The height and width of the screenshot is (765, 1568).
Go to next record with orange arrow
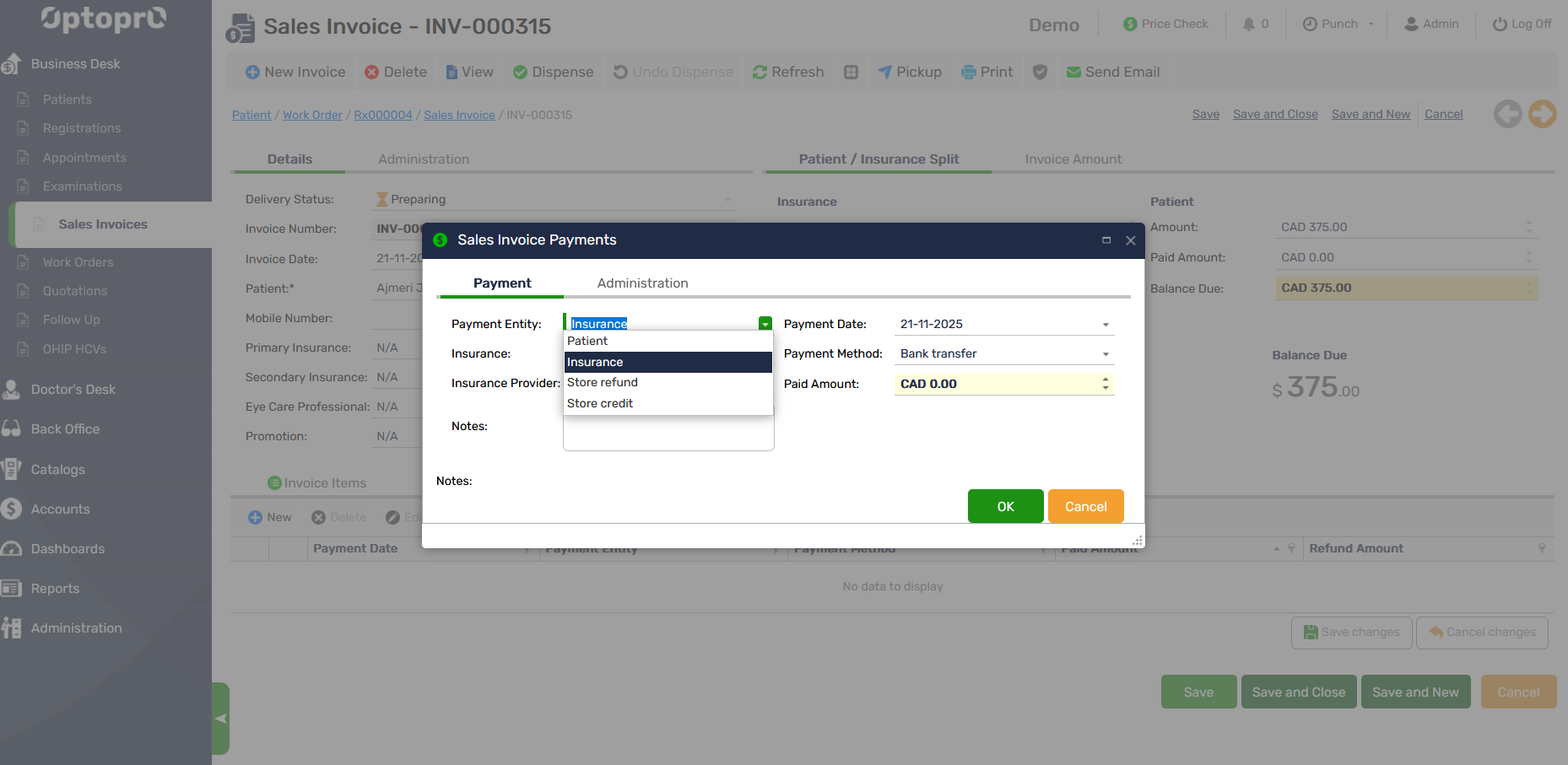1542,114
